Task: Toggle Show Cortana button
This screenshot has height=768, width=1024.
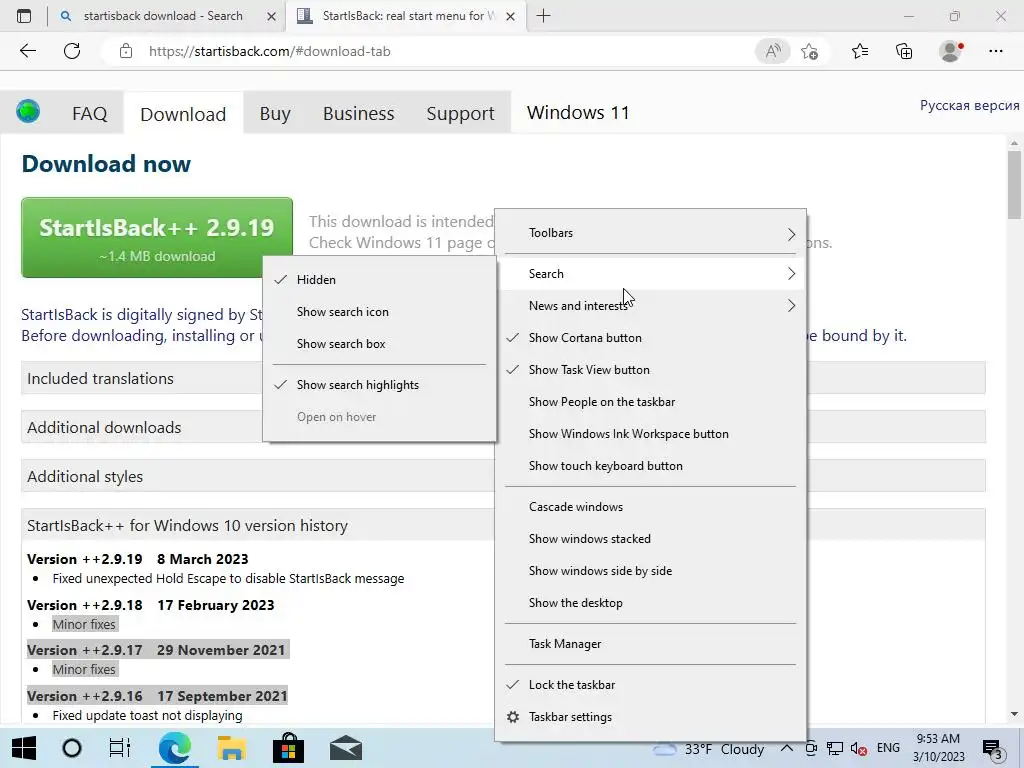Action: [x=650, y=338]
